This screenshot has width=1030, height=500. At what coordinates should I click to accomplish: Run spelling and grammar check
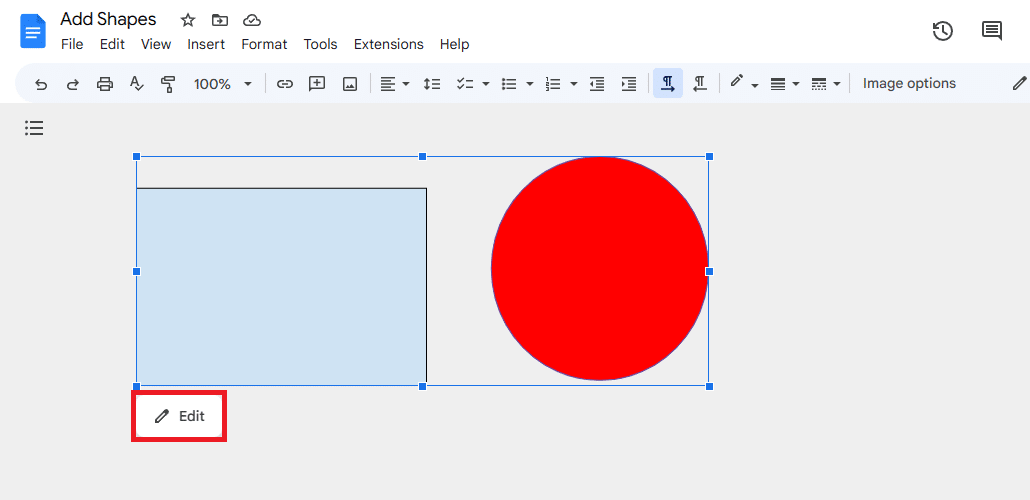[137, 84]
